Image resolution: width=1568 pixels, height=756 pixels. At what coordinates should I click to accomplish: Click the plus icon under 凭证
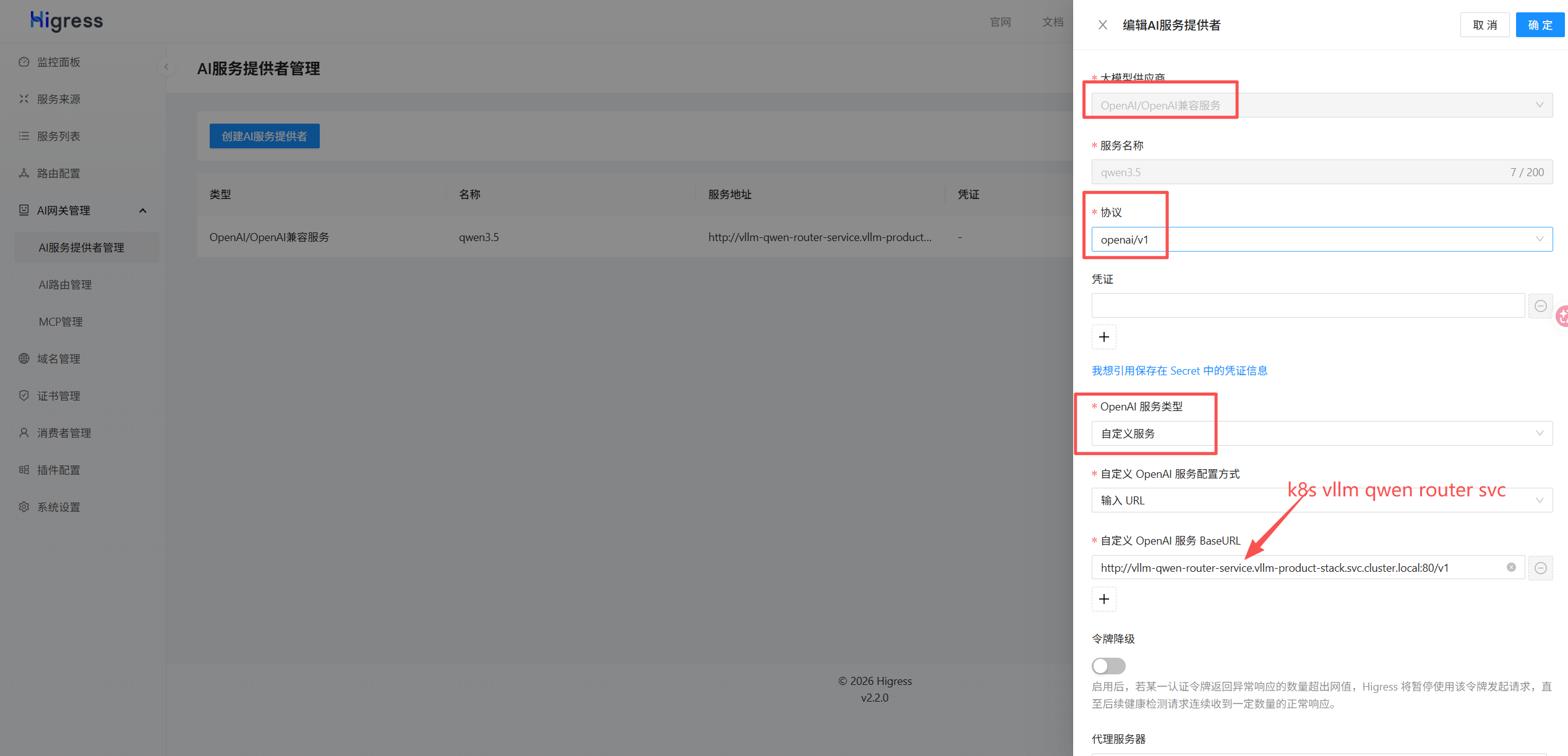1103,337
